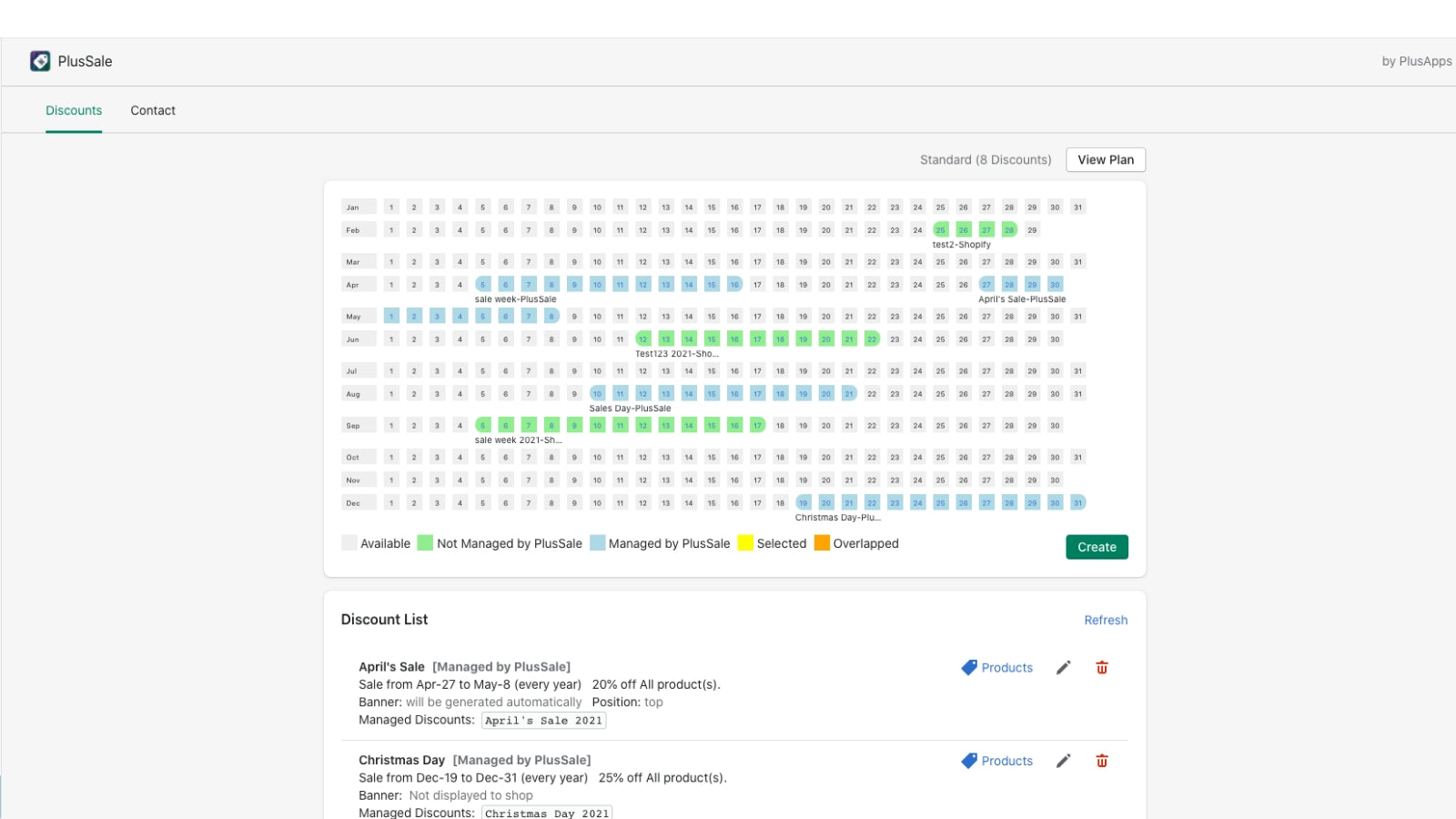Open Products link for Christmas Day
The height and width of the screenshot is (819, 1456).
tap(1006, 761)
